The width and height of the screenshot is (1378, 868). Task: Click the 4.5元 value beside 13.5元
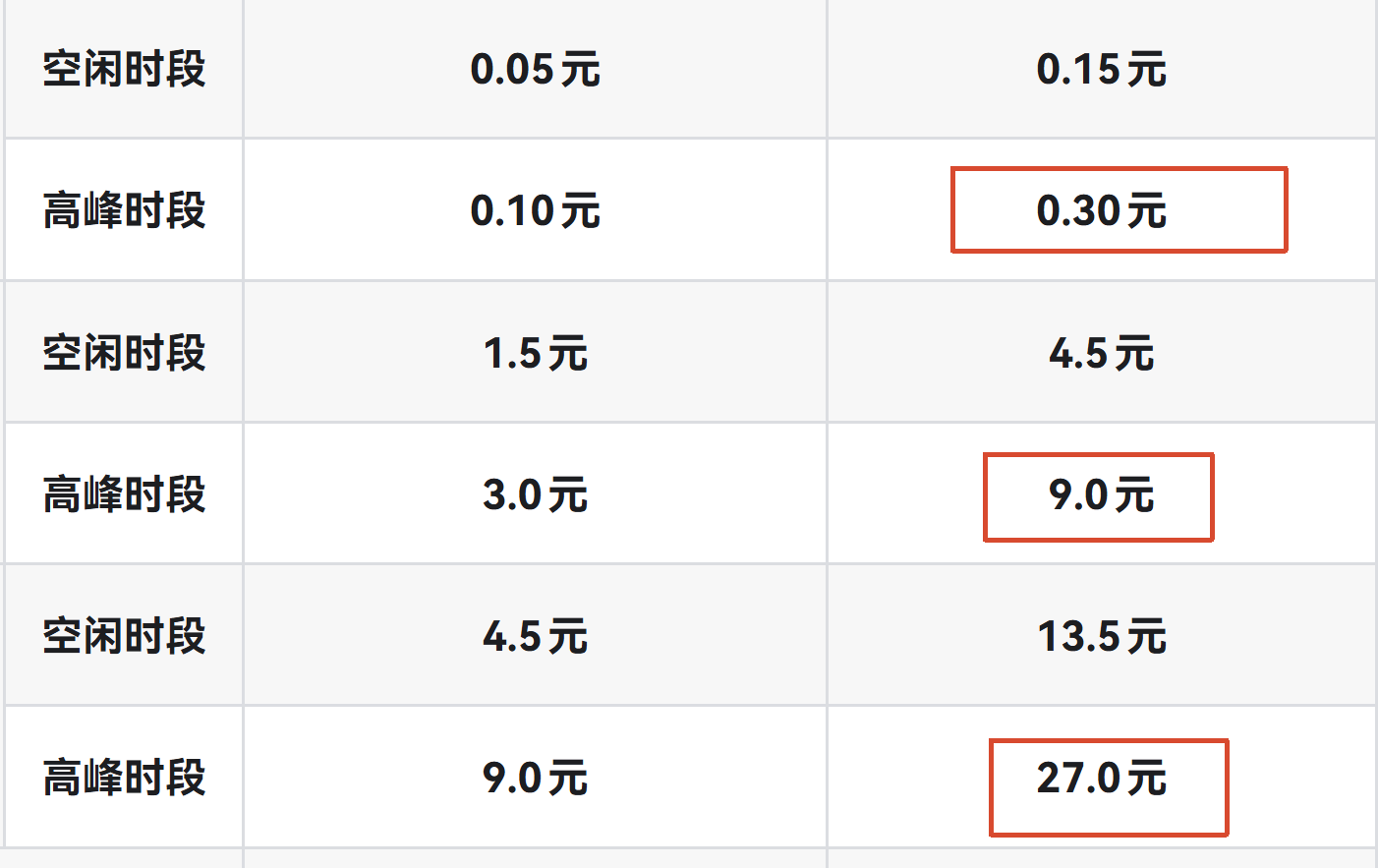(535, 636)
